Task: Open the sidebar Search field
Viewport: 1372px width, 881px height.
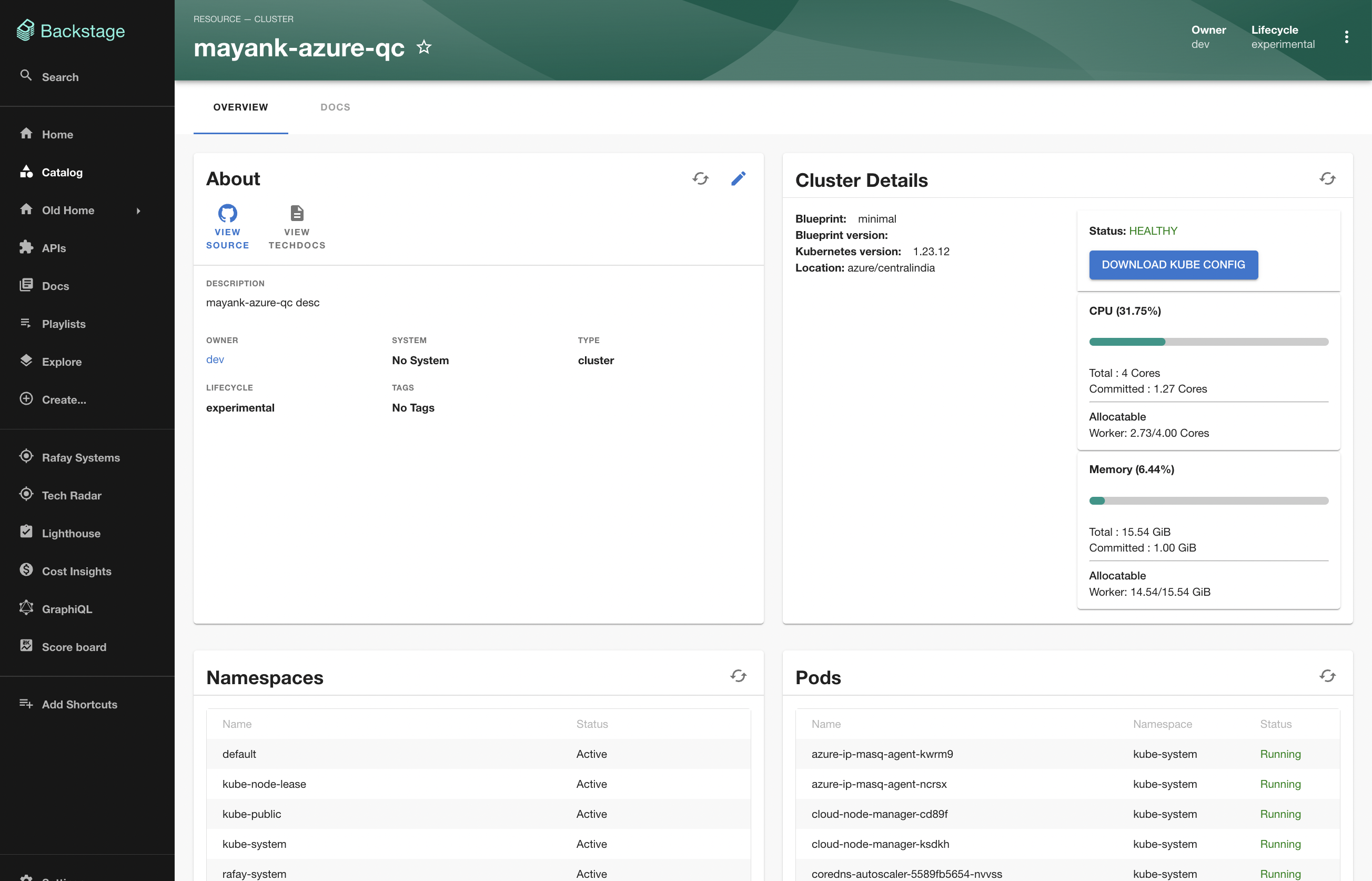Action: point(60,77)
